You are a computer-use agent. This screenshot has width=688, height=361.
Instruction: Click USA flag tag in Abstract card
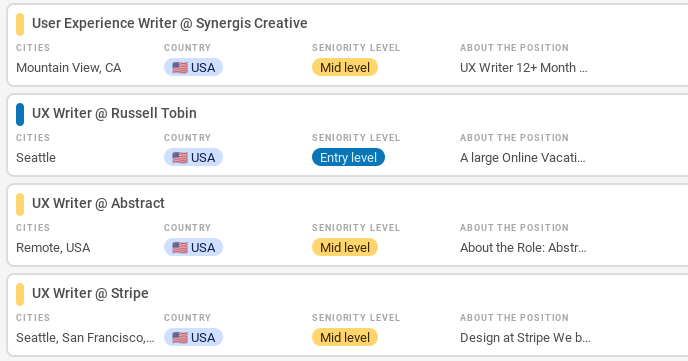pos(194,247)
